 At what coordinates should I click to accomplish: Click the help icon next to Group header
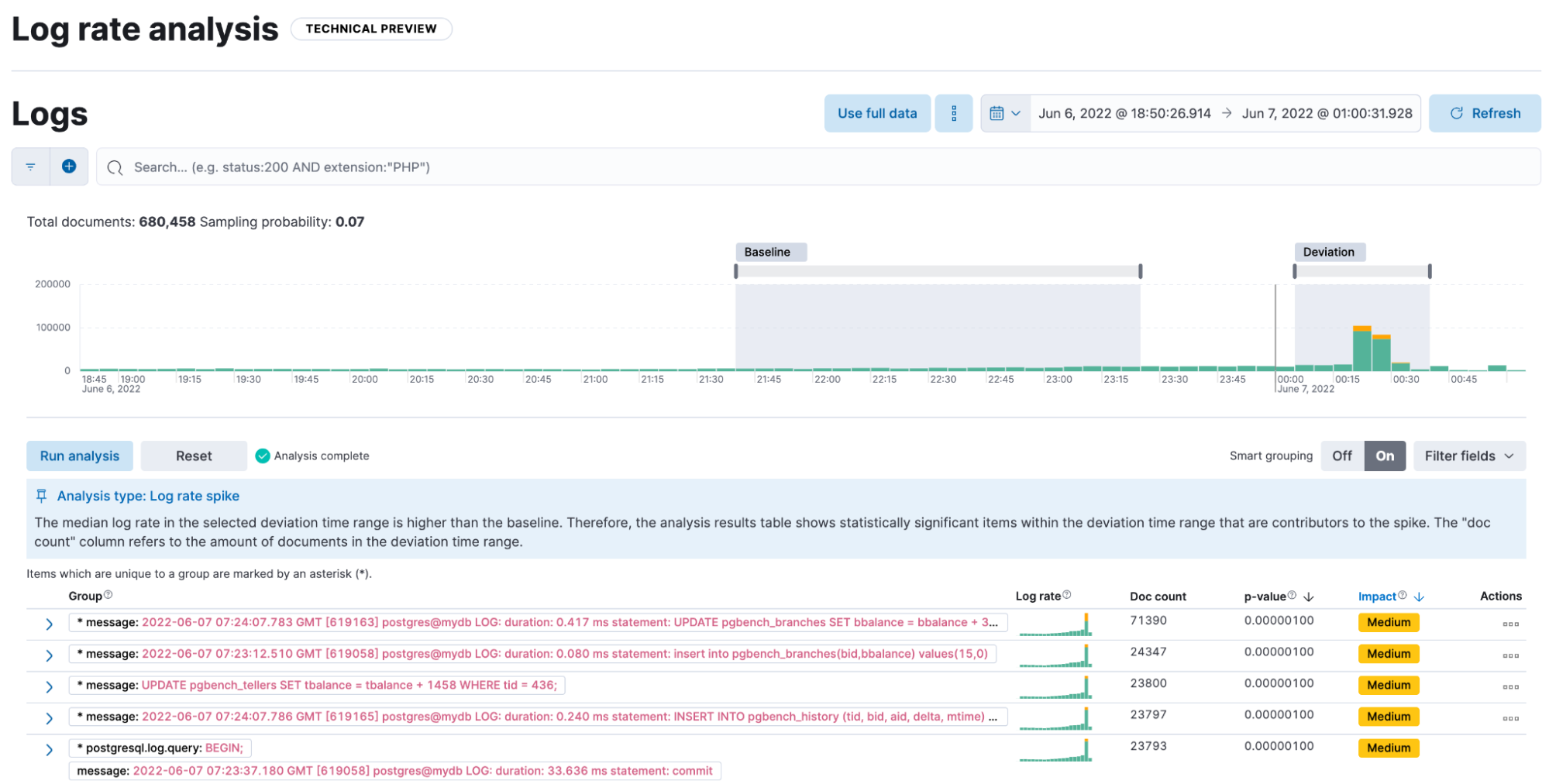108,593
